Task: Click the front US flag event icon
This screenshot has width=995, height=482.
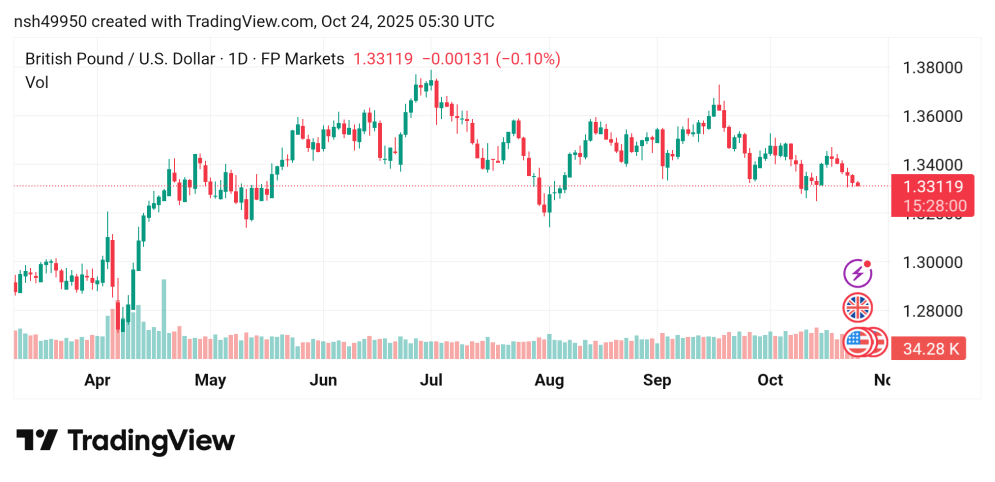Action: click(857, 342)
